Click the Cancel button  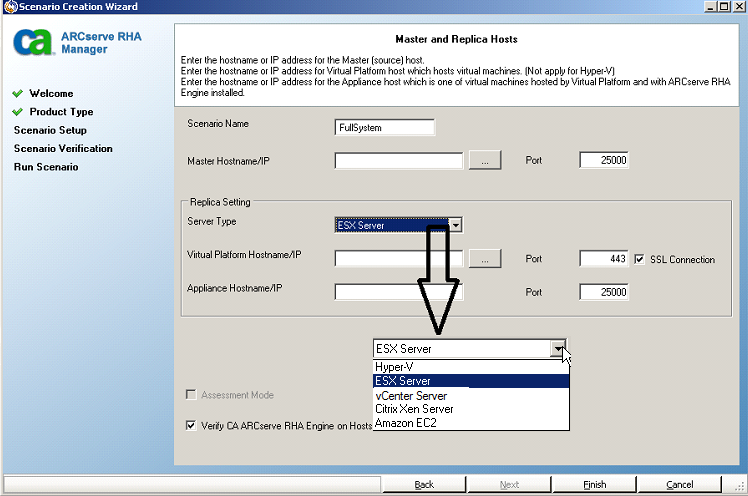point(679,485)
